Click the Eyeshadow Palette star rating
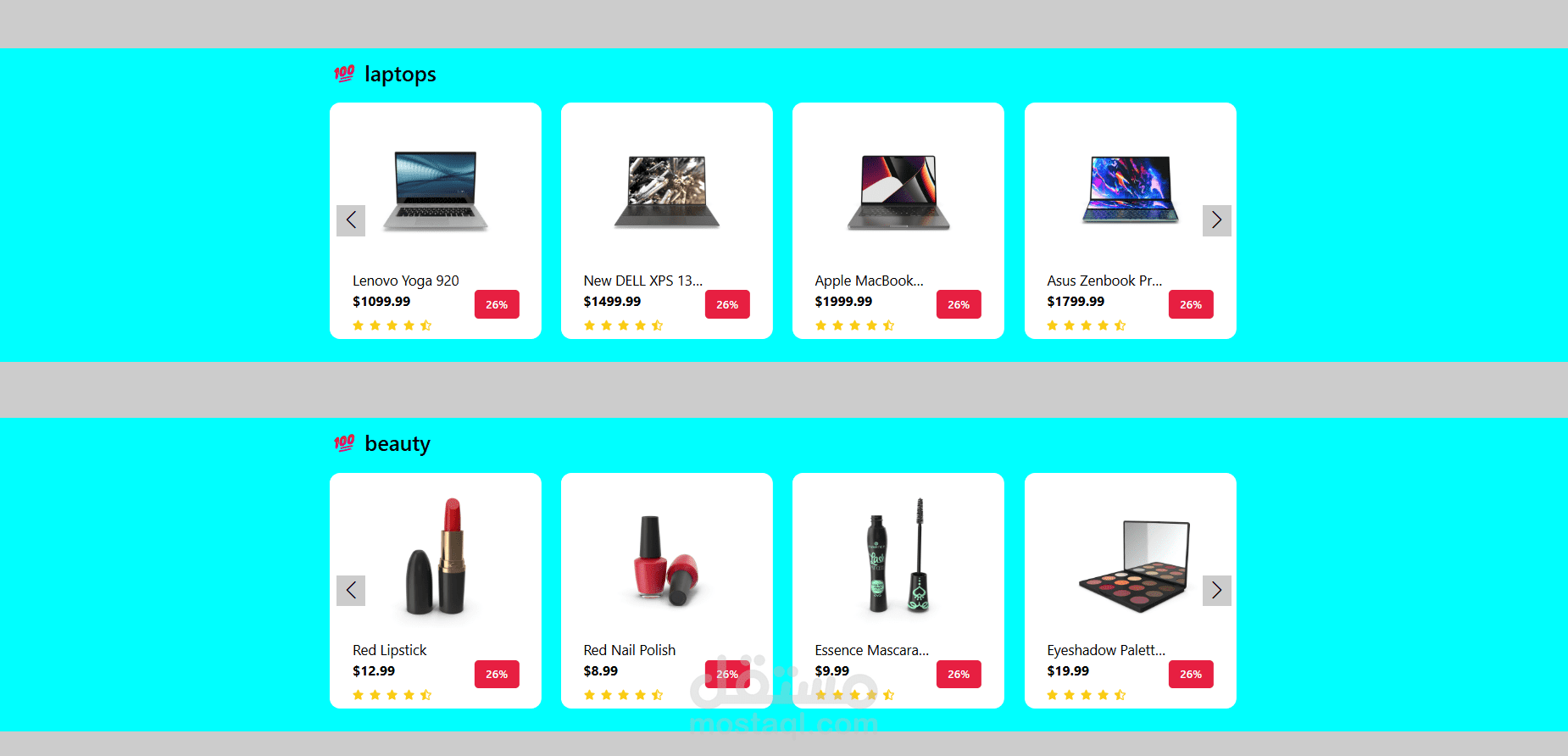The width and height of the screenshot is (1568, 756). tap(1087, 695)
